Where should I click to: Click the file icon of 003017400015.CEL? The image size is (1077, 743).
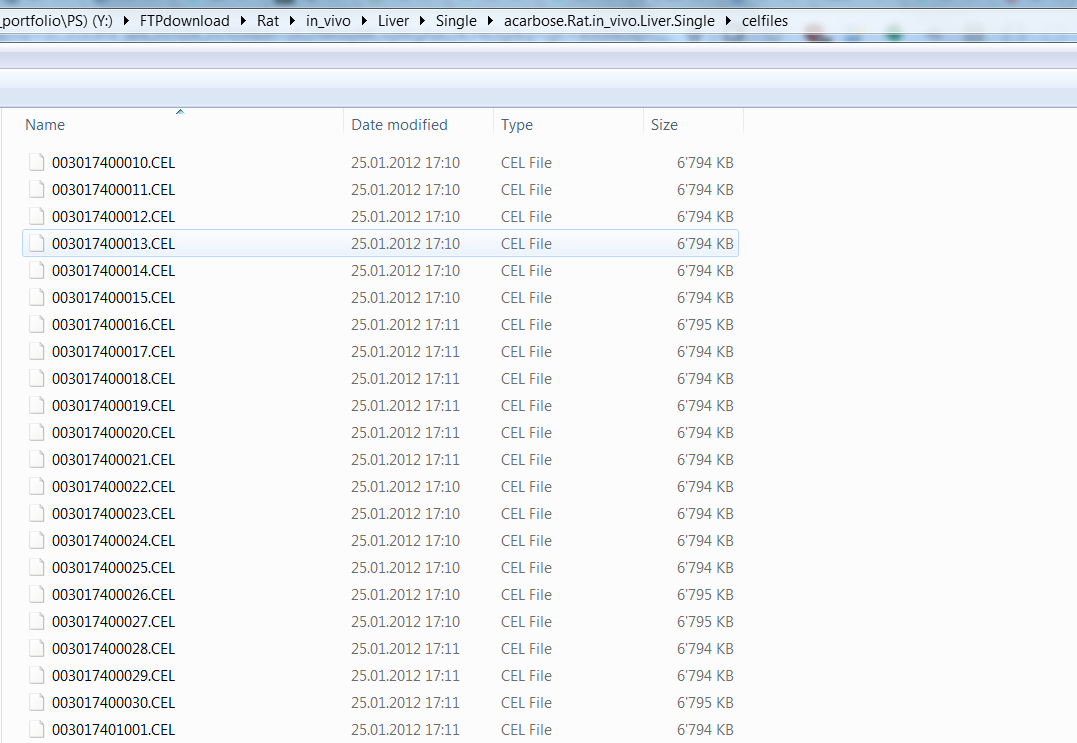click(36, 297)
